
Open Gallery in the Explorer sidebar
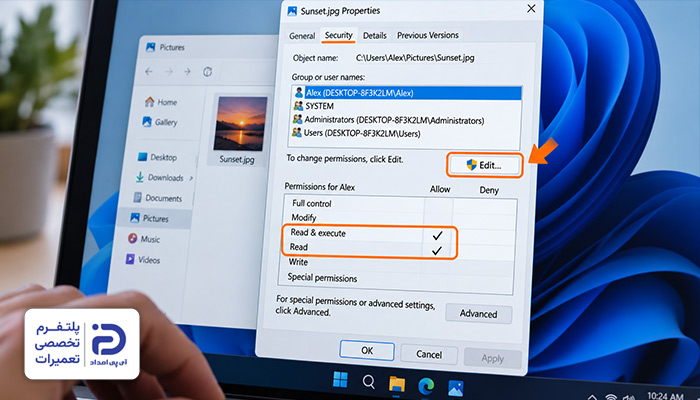159,122
